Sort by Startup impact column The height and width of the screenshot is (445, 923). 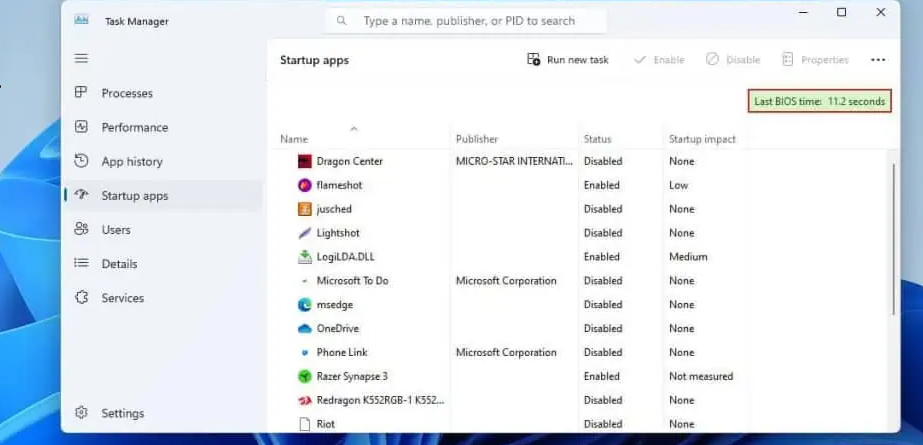(x=702, y=139)
